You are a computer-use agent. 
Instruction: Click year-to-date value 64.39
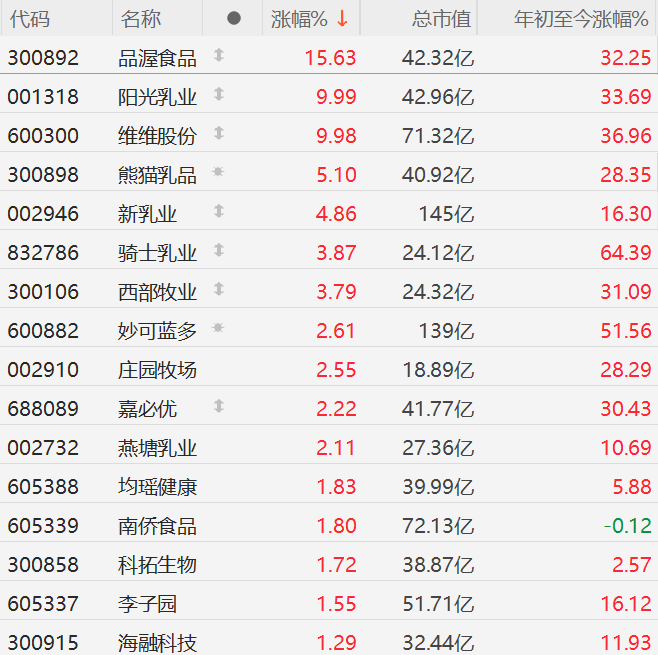pos(626,253)
